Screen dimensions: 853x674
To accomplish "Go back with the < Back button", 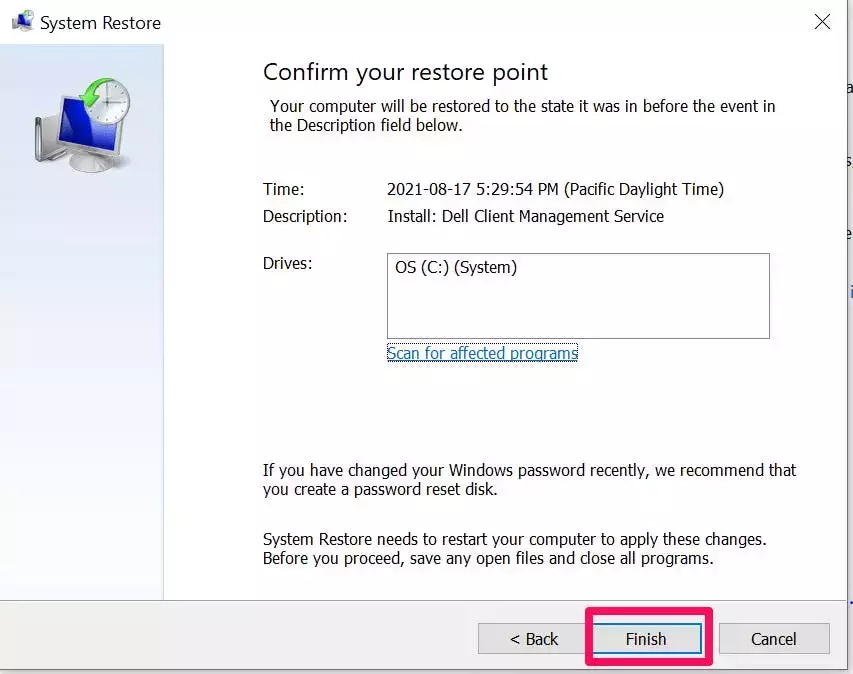I will point(534,639).
